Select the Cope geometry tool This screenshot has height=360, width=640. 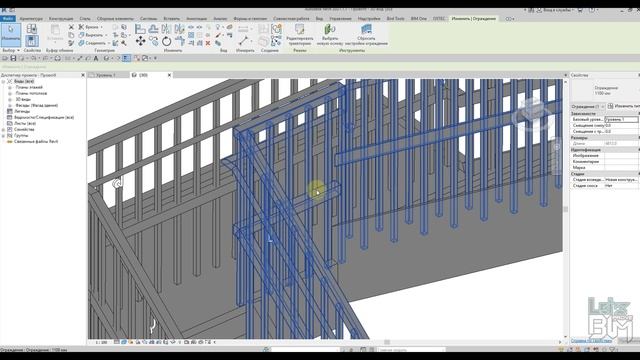[x=89, y=27]
